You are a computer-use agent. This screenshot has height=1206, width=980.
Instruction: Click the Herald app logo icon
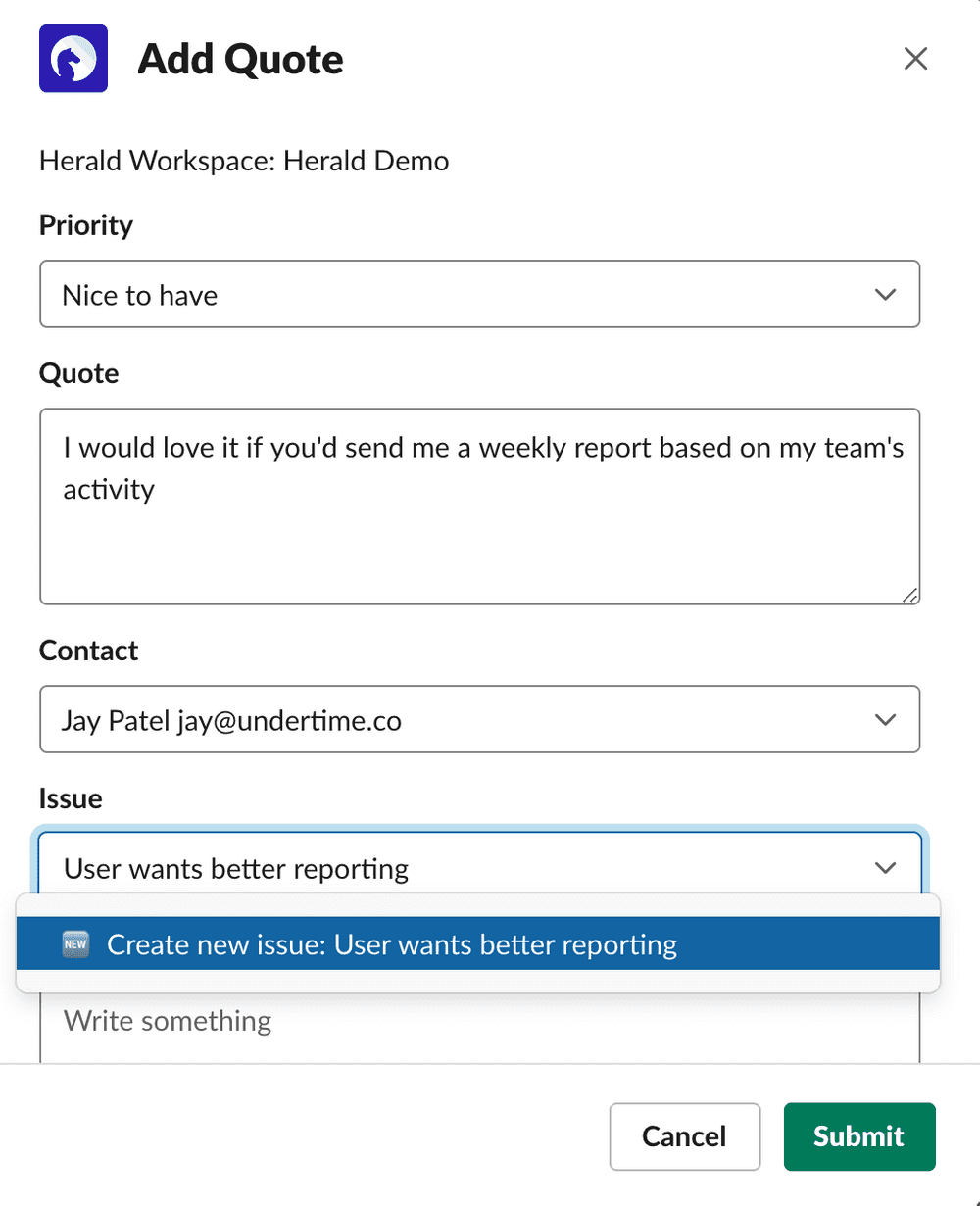(x=73, y=59)
